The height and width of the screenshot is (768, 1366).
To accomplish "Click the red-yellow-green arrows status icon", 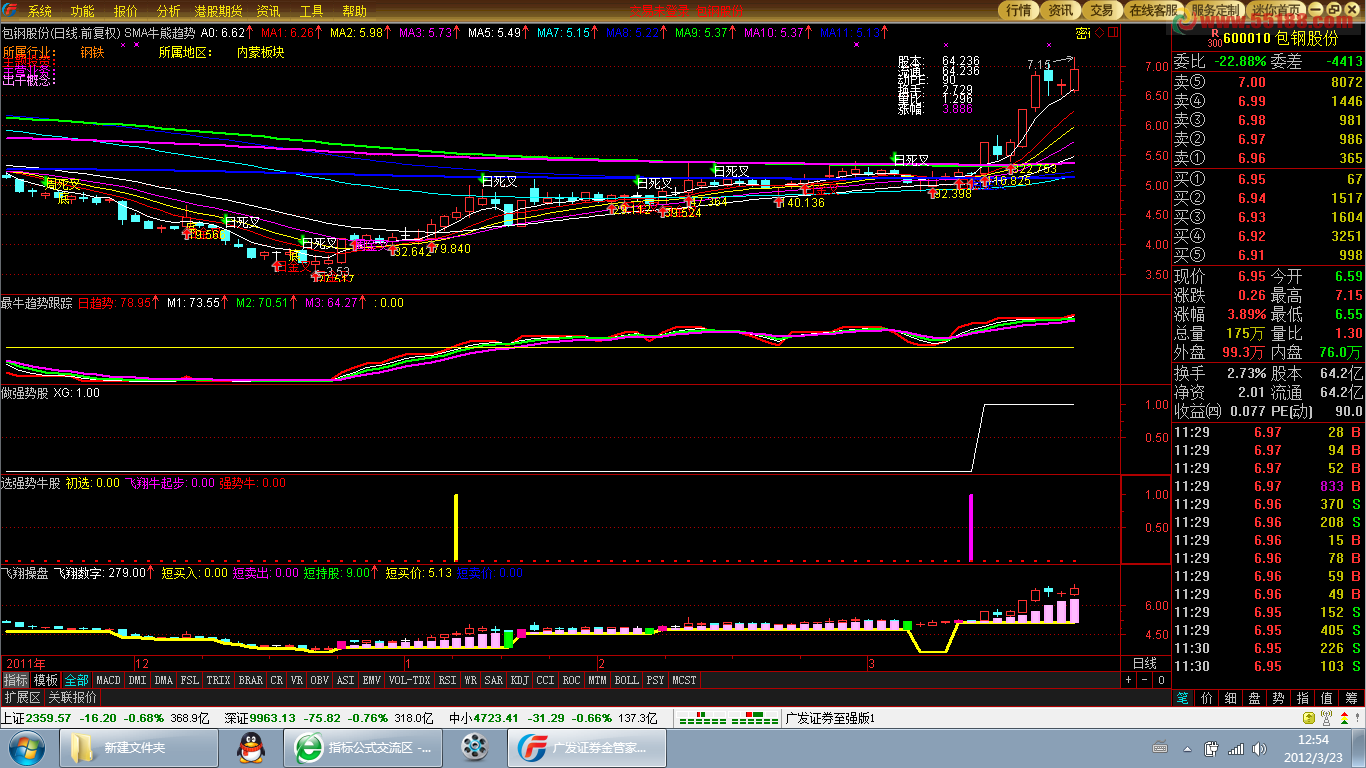I will point(1343,719).
